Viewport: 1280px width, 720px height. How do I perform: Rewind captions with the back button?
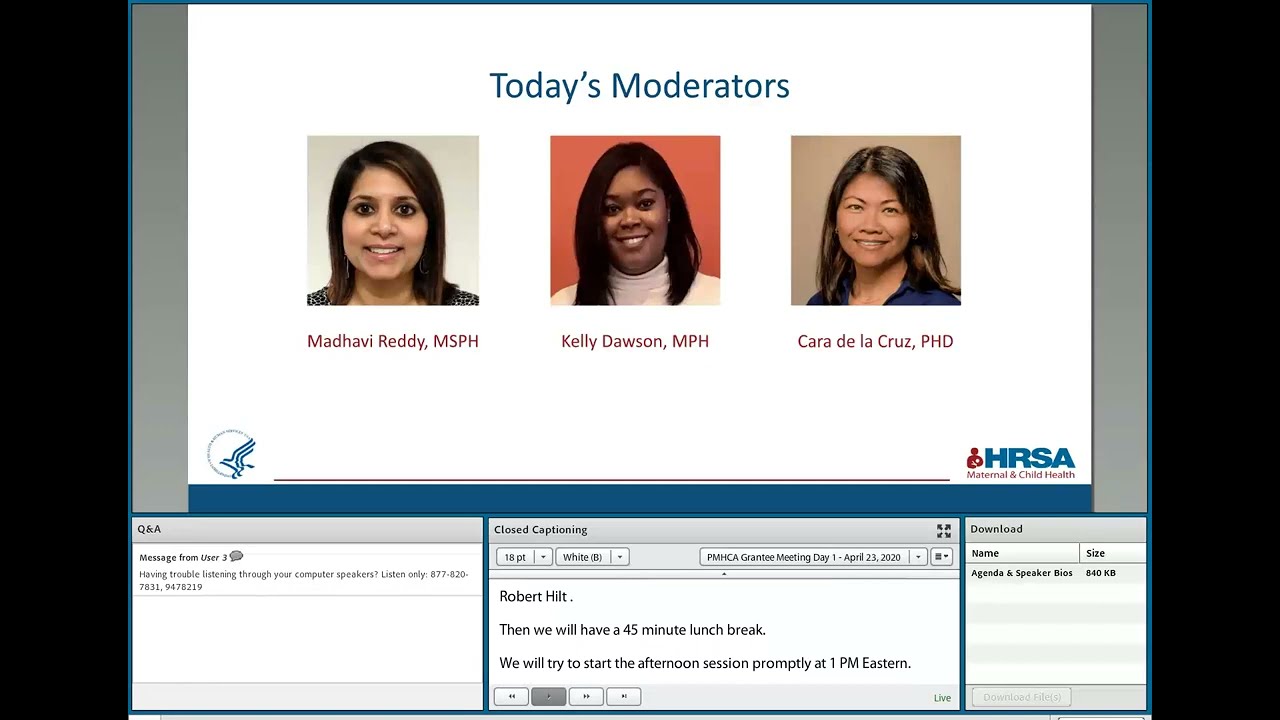pos(511,696)
